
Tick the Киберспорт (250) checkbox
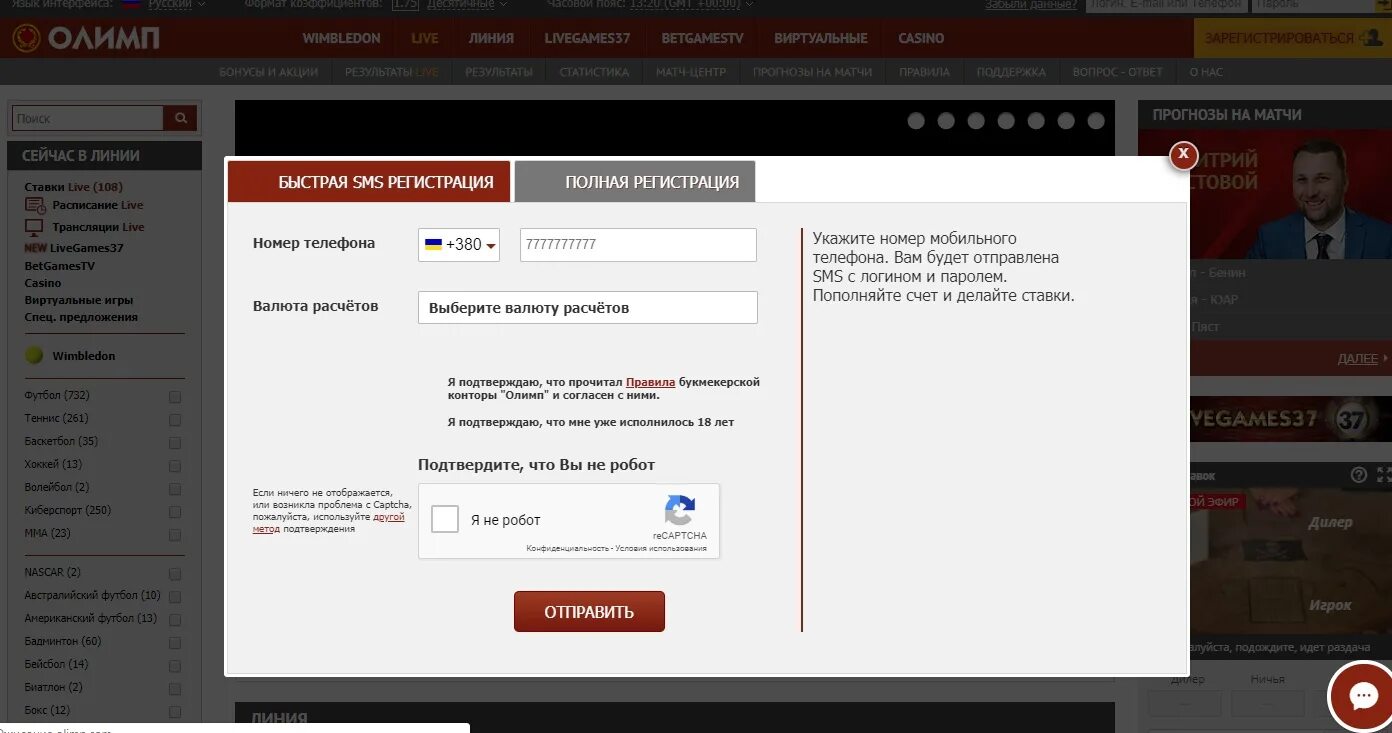tap(175, 512)
